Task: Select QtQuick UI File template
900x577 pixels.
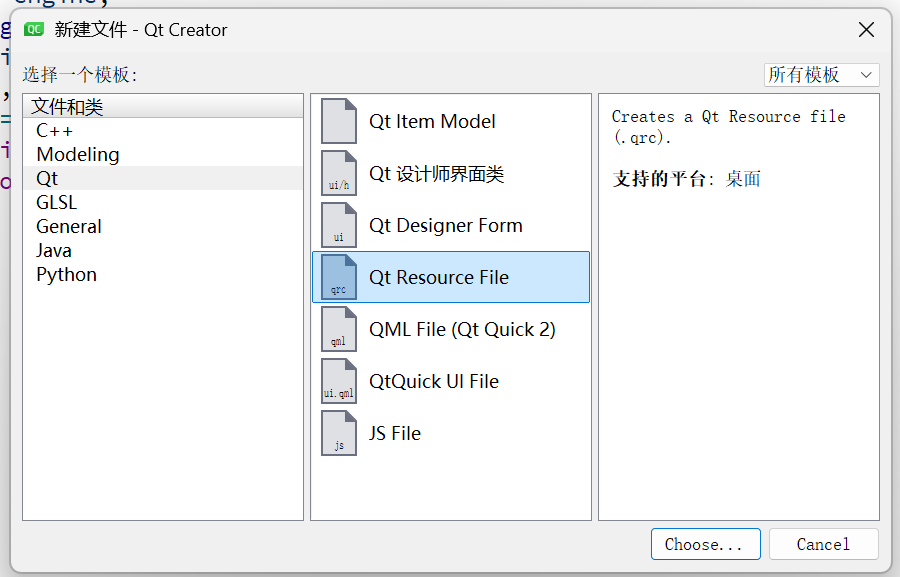Action: pyautogui.click(x=451, y=381)
